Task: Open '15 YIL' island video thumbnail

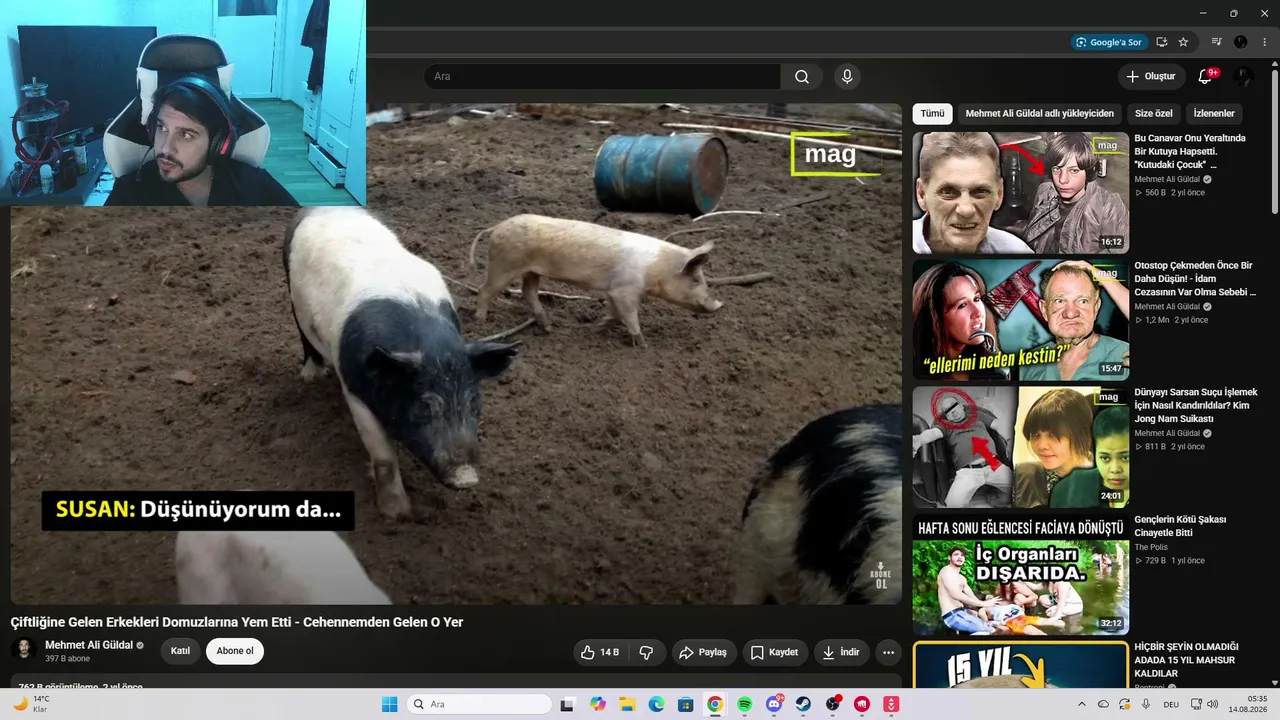Action: click(x=1020, y=664)
